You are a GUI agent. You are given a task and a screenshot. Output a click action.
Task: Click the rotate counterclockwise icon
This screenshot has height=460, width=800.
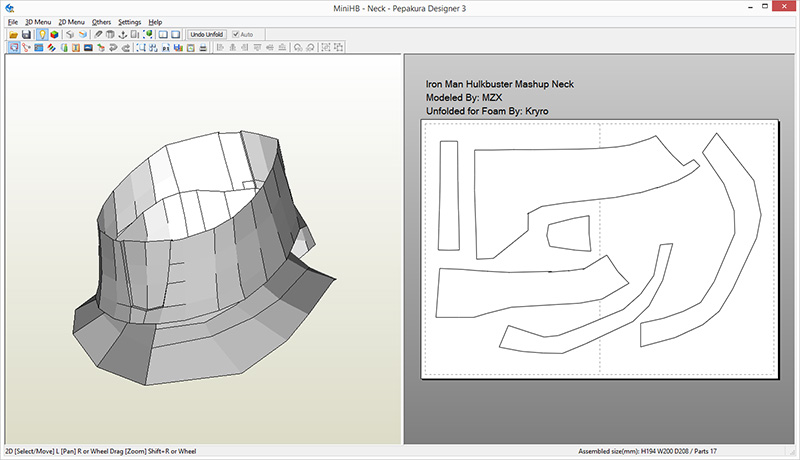tap(297, 47)
